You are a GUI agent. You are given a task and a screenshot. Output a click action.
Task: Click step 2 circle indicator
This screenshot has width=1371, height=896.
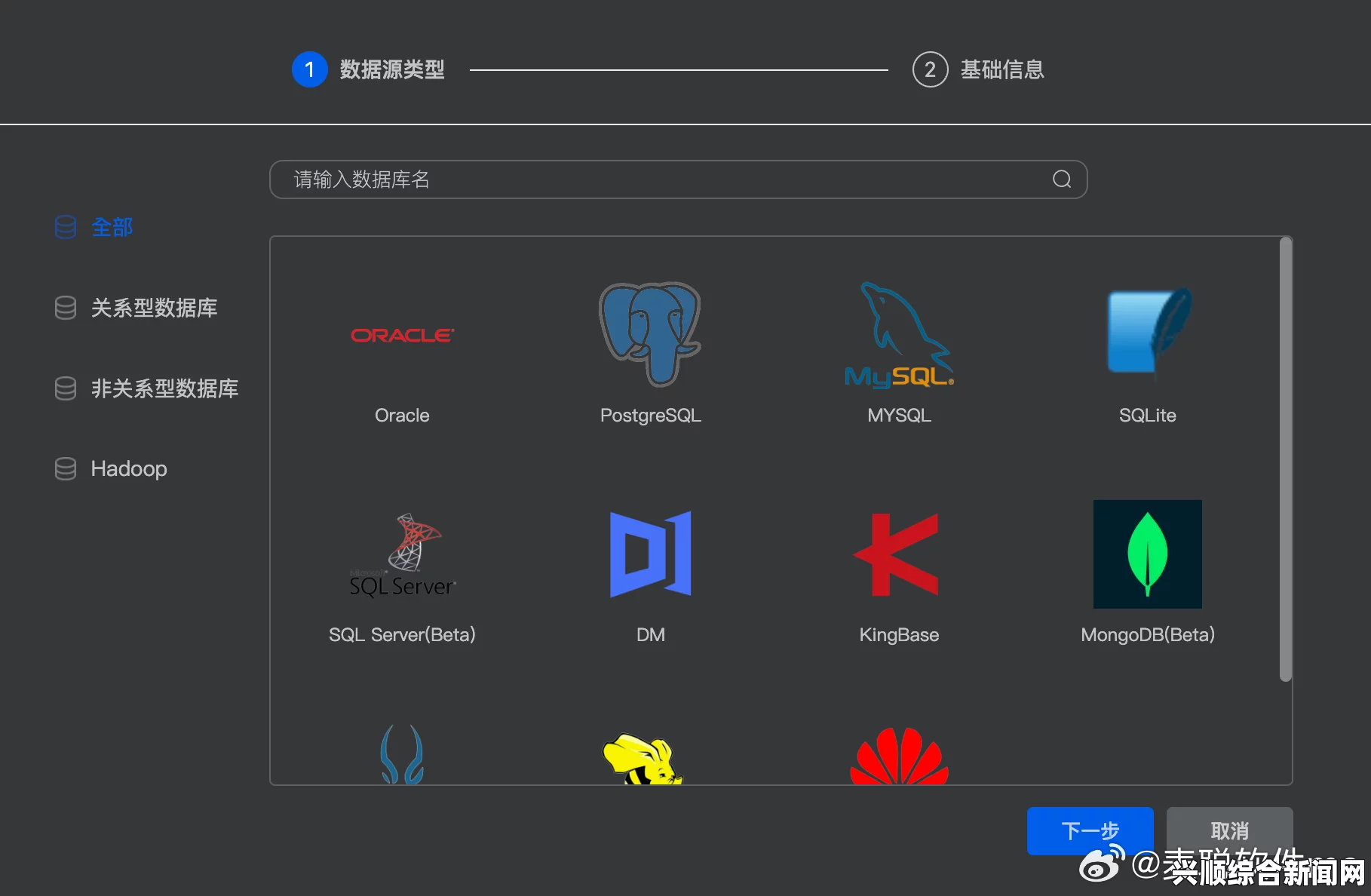pos(930,69)
